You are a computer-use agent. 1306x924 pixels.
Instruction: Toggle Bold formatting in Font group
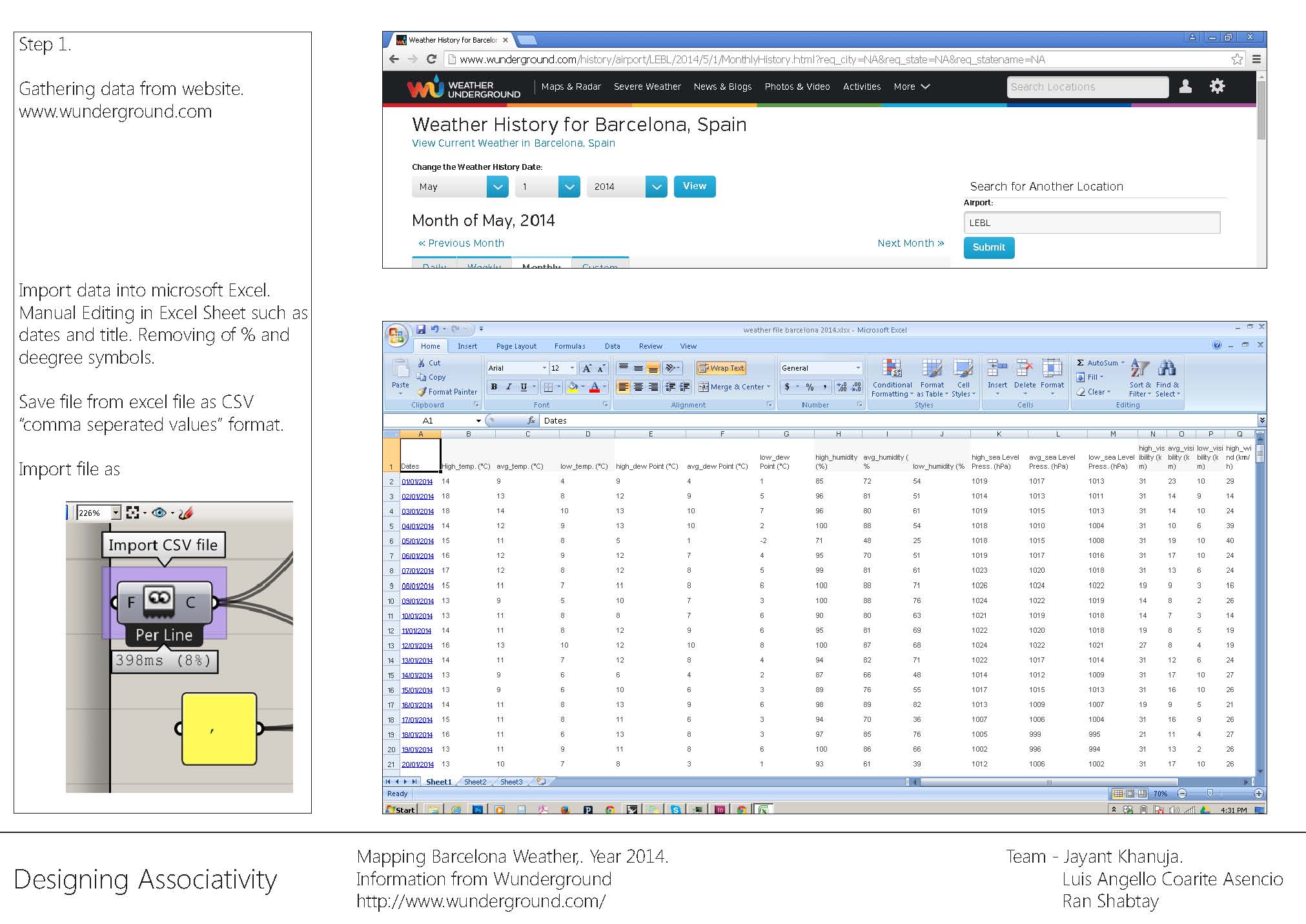tap(494, 387)
